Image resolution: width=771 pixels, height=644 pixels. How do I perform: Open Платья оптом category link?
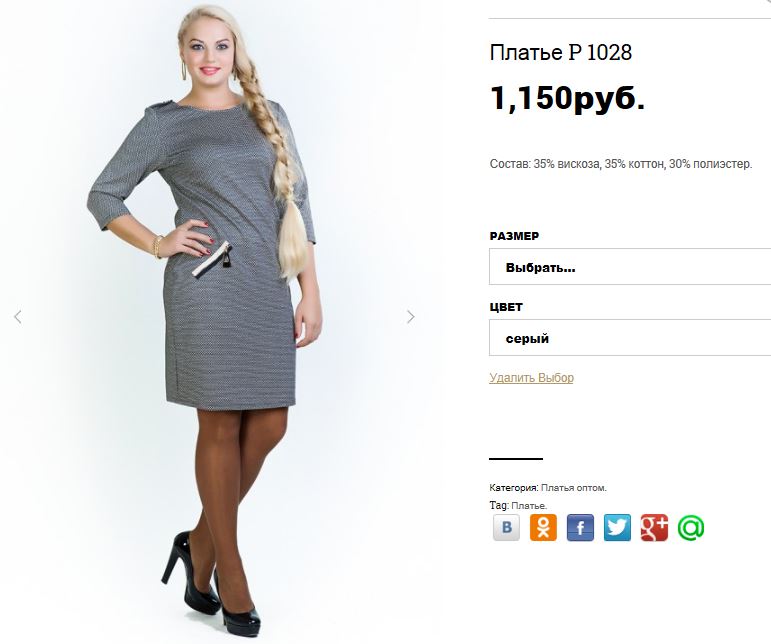tap(573, 488)
